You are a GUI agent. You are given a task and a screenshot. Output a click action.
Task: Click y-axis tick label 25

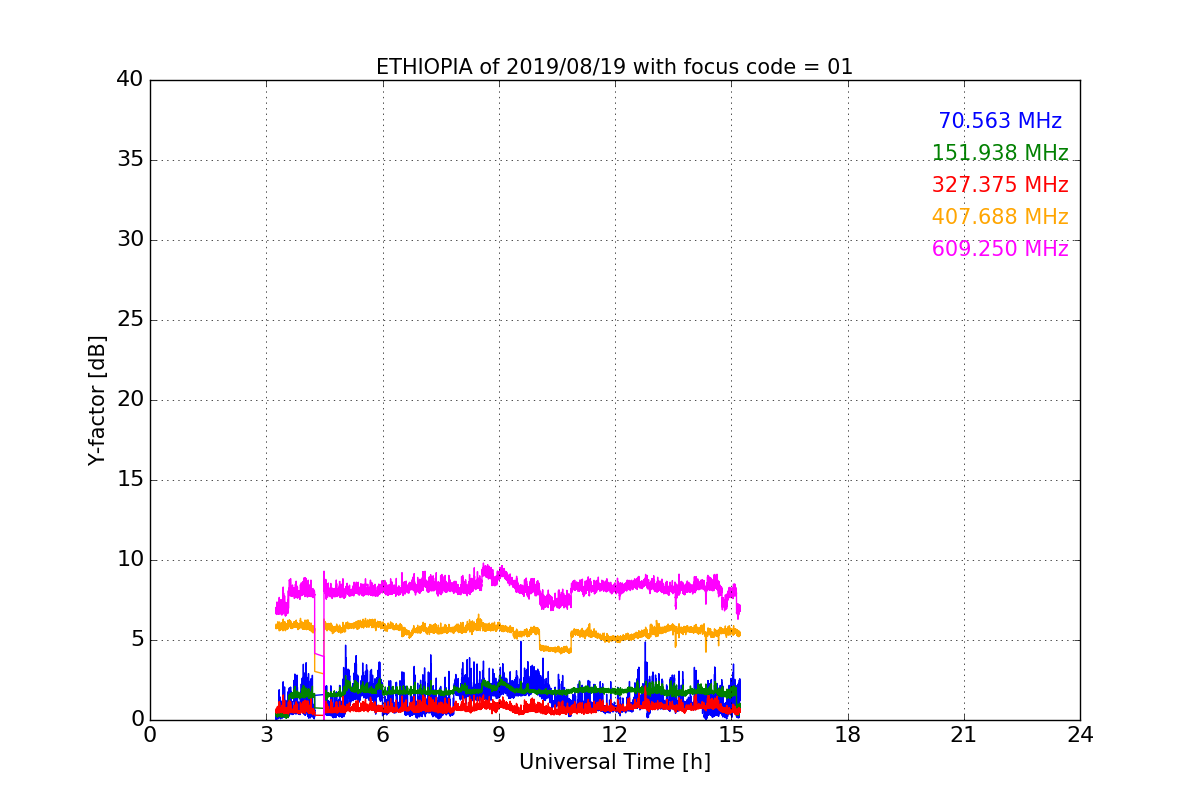coord(130,320)
